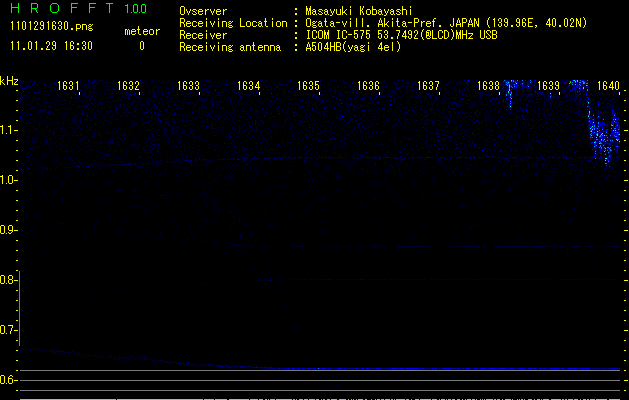This screenshot has height=400, width=629.
Task: Click the 1638 time marker
Action: tap(489, 86)
